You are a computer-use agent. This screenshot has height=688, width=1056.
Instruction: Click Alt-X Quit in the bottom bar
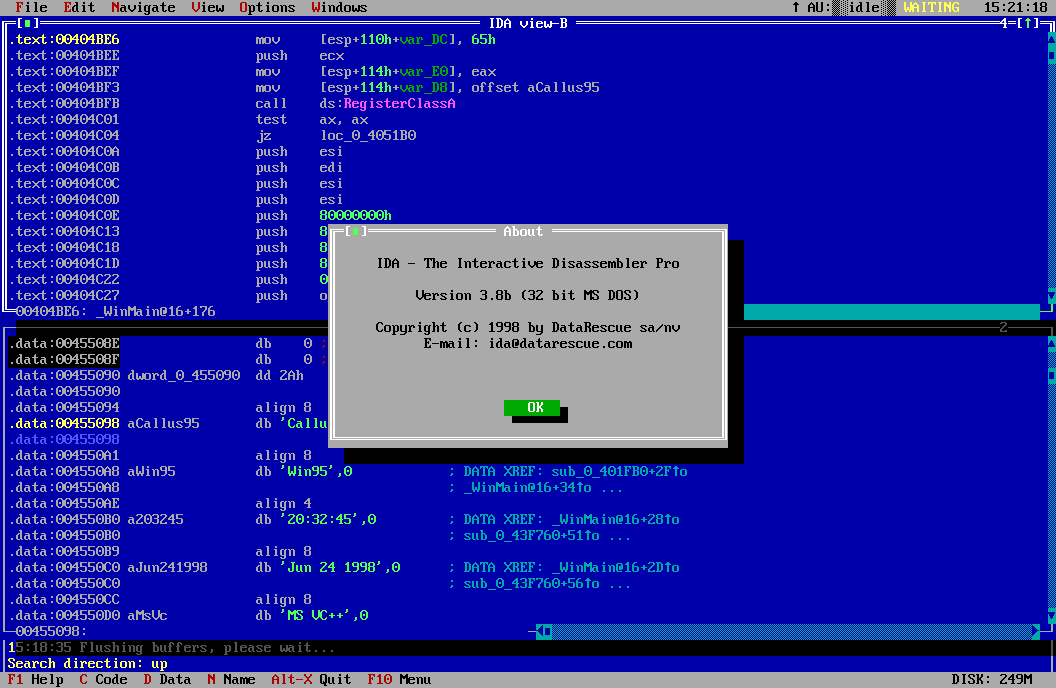point(311,679)
